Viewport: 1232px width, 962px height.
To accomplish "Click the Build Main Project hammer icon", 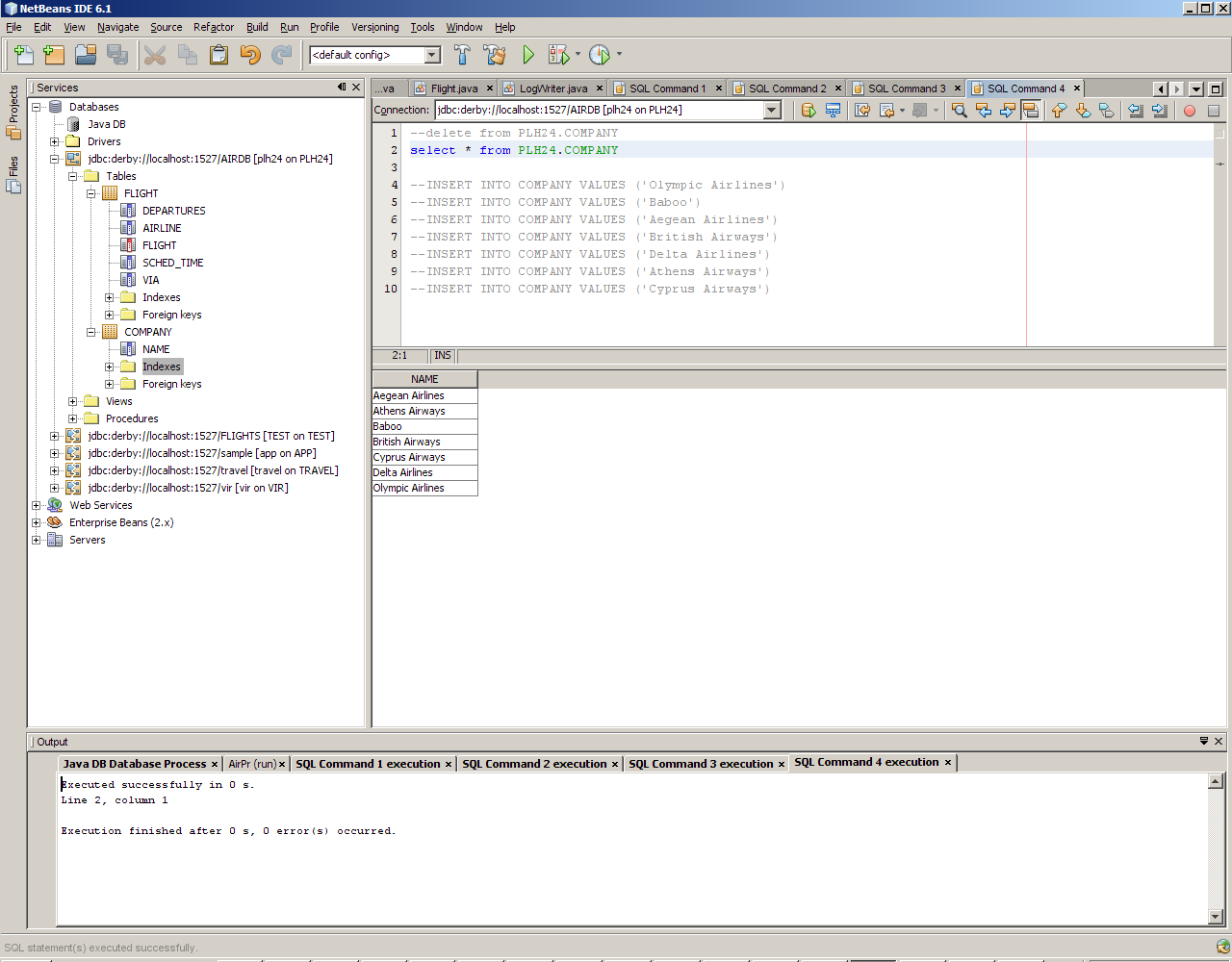I will 463,55.
